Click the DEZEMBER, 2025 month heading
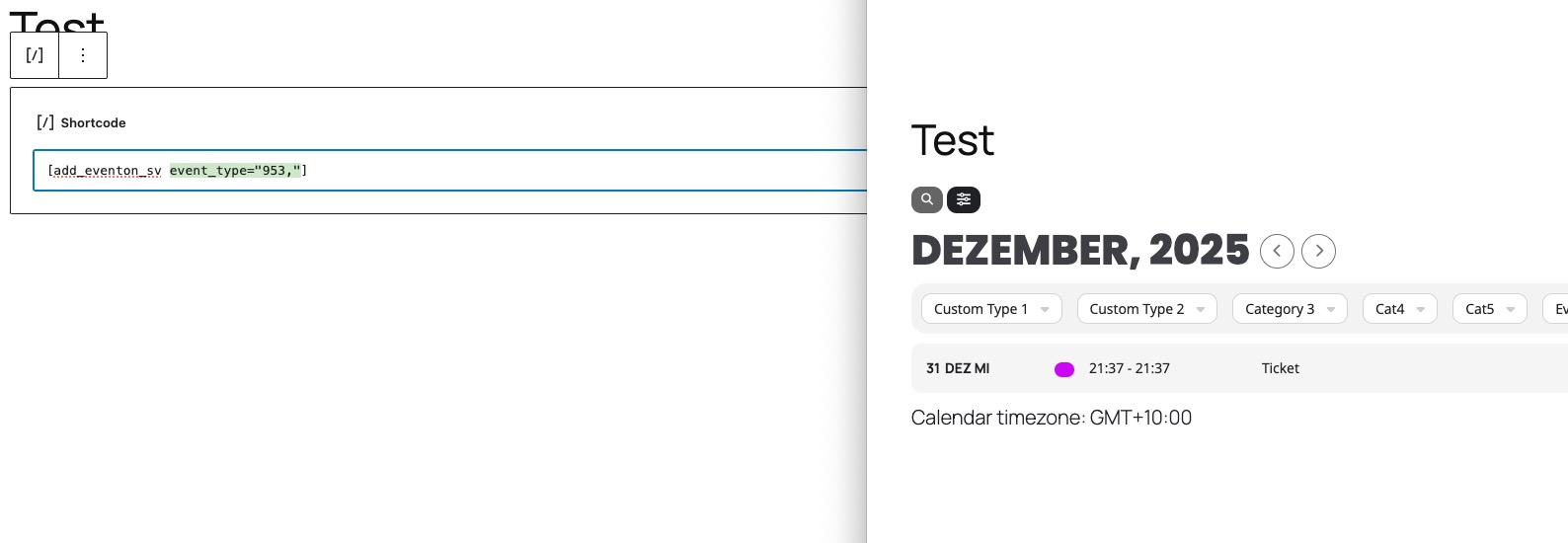The width and height of the screenshot is (1568, 543). (1080, 251)
